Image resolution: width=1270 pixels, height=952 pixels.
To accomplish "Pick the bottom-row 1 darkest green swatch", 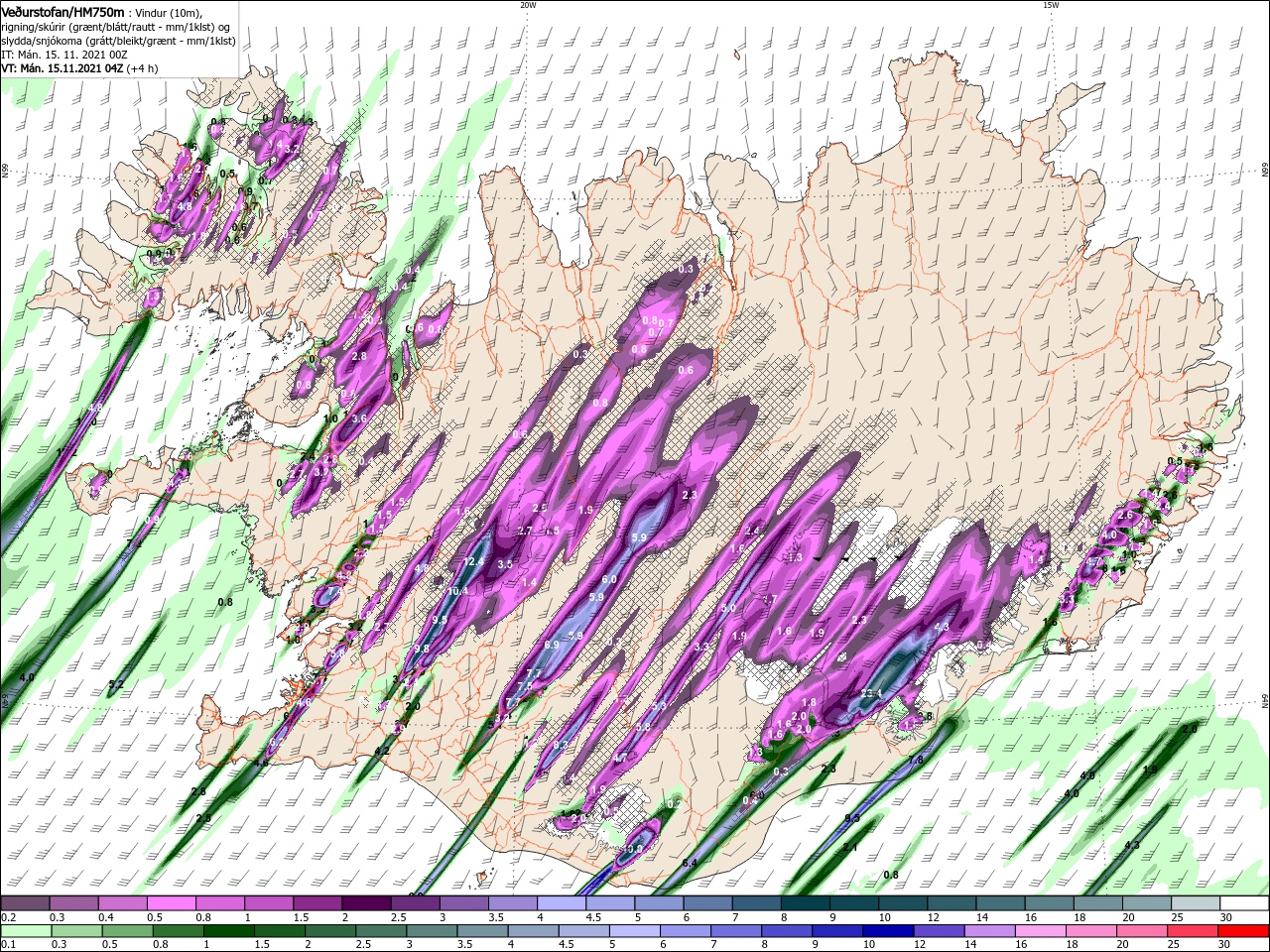I will (x=229, y=931).
